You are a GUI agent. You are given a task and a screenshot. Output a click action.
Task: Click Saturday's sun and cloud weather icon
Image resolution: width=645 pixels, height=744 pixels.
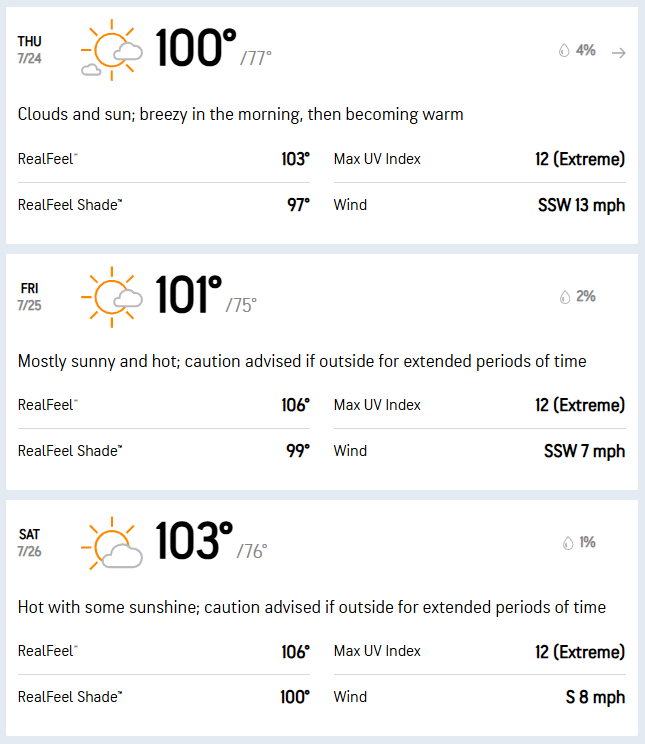click(112, 543)
